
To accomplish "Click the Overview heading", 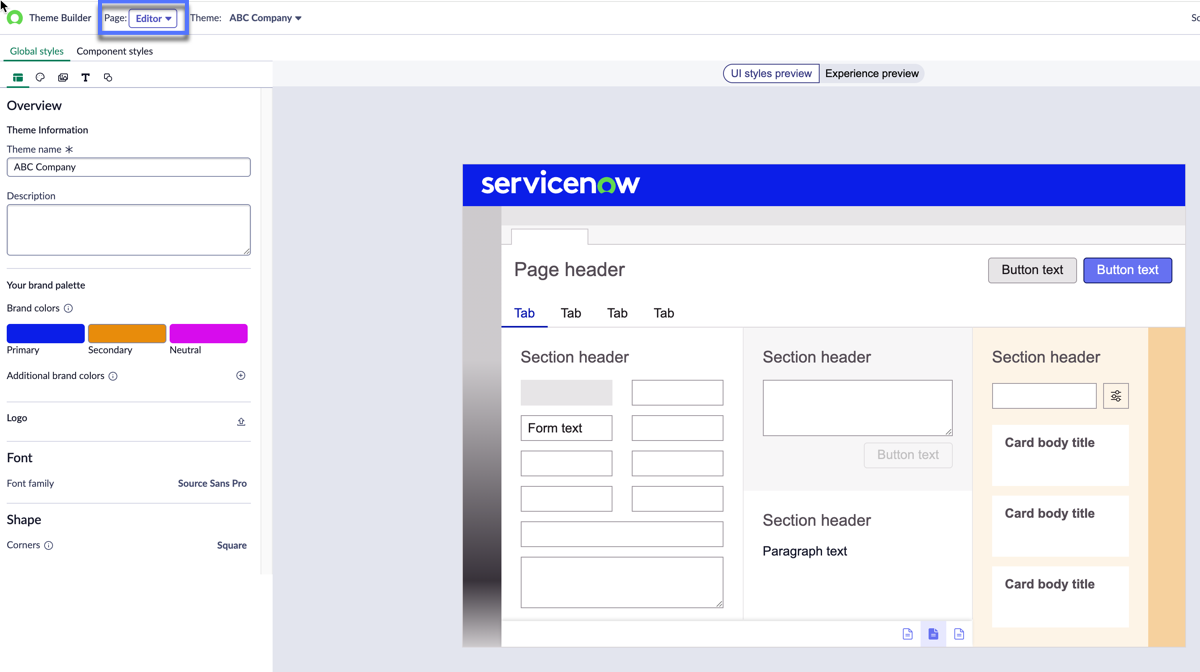I will click(34, 105).
